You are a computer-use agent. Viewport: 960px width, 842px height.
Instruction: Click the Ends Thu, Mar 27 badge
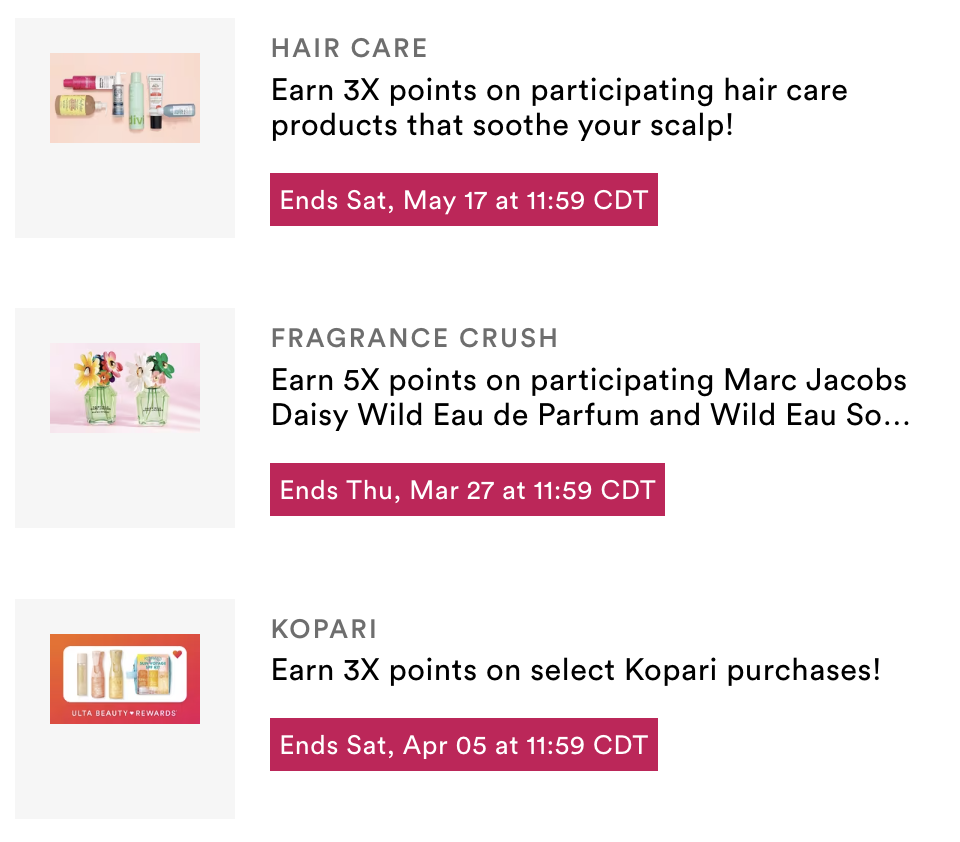point(467,489)
